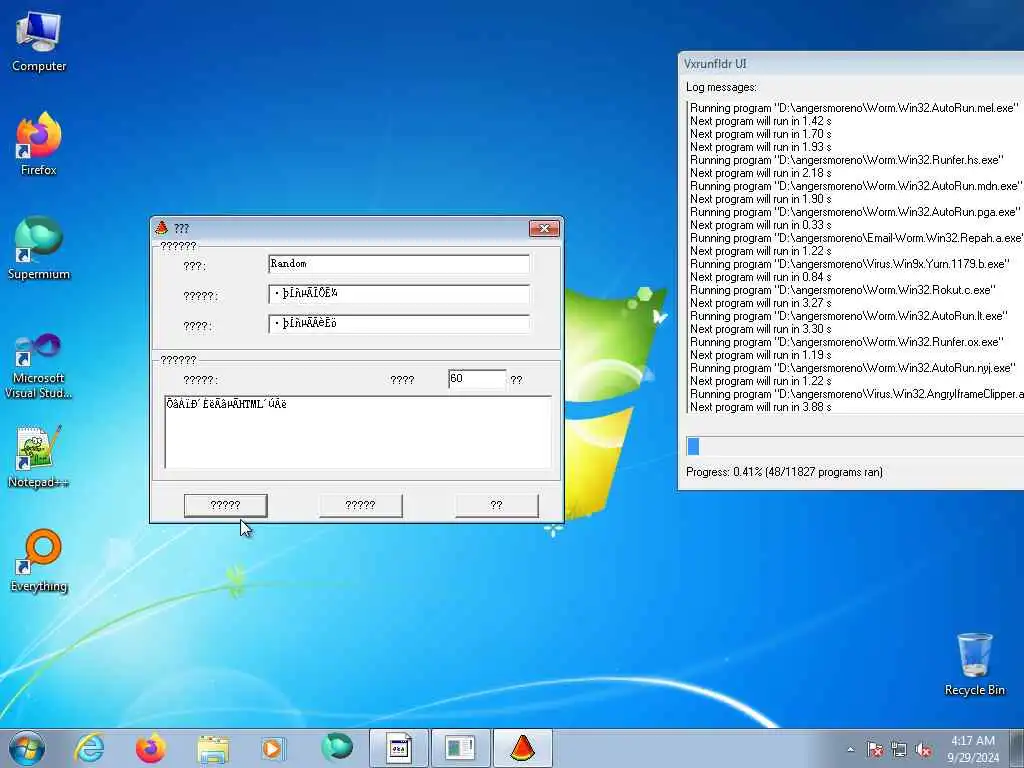Select the log line for Virus.Win32.AngryIframeClipper
Screen dimensions: 1024x768
857,394
